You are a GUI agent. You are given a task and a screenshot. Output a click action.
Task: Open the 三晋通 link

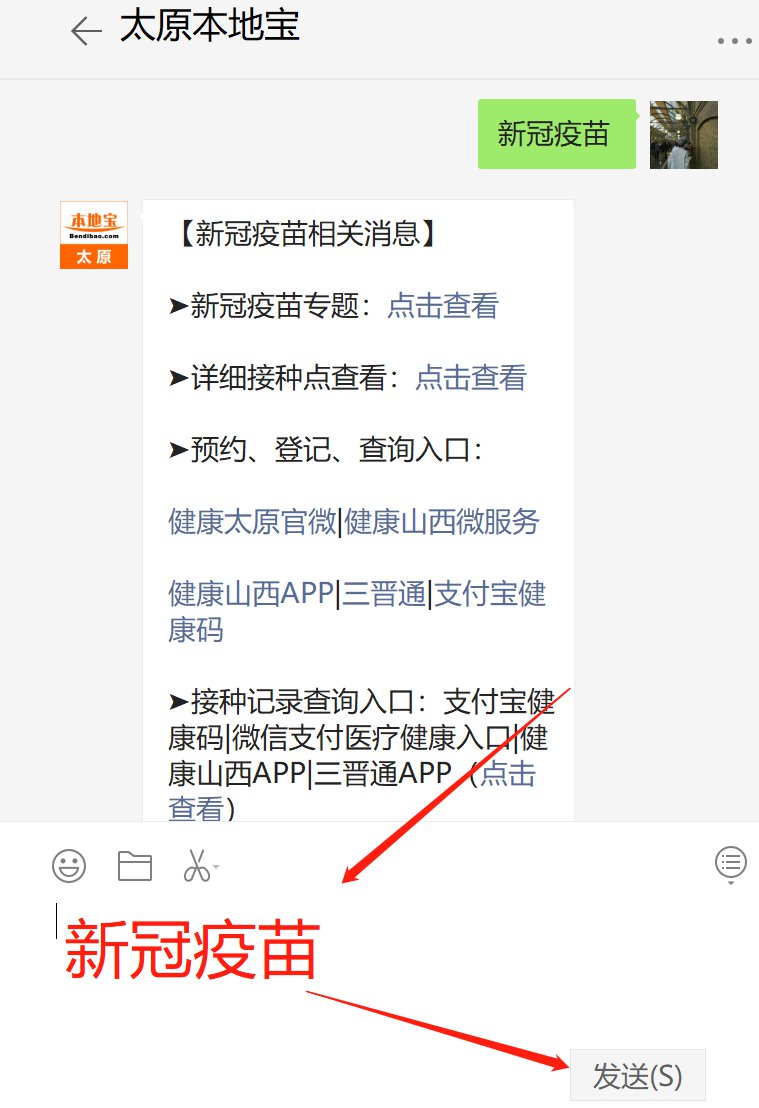pyautogui.click(x=384, y=594)
